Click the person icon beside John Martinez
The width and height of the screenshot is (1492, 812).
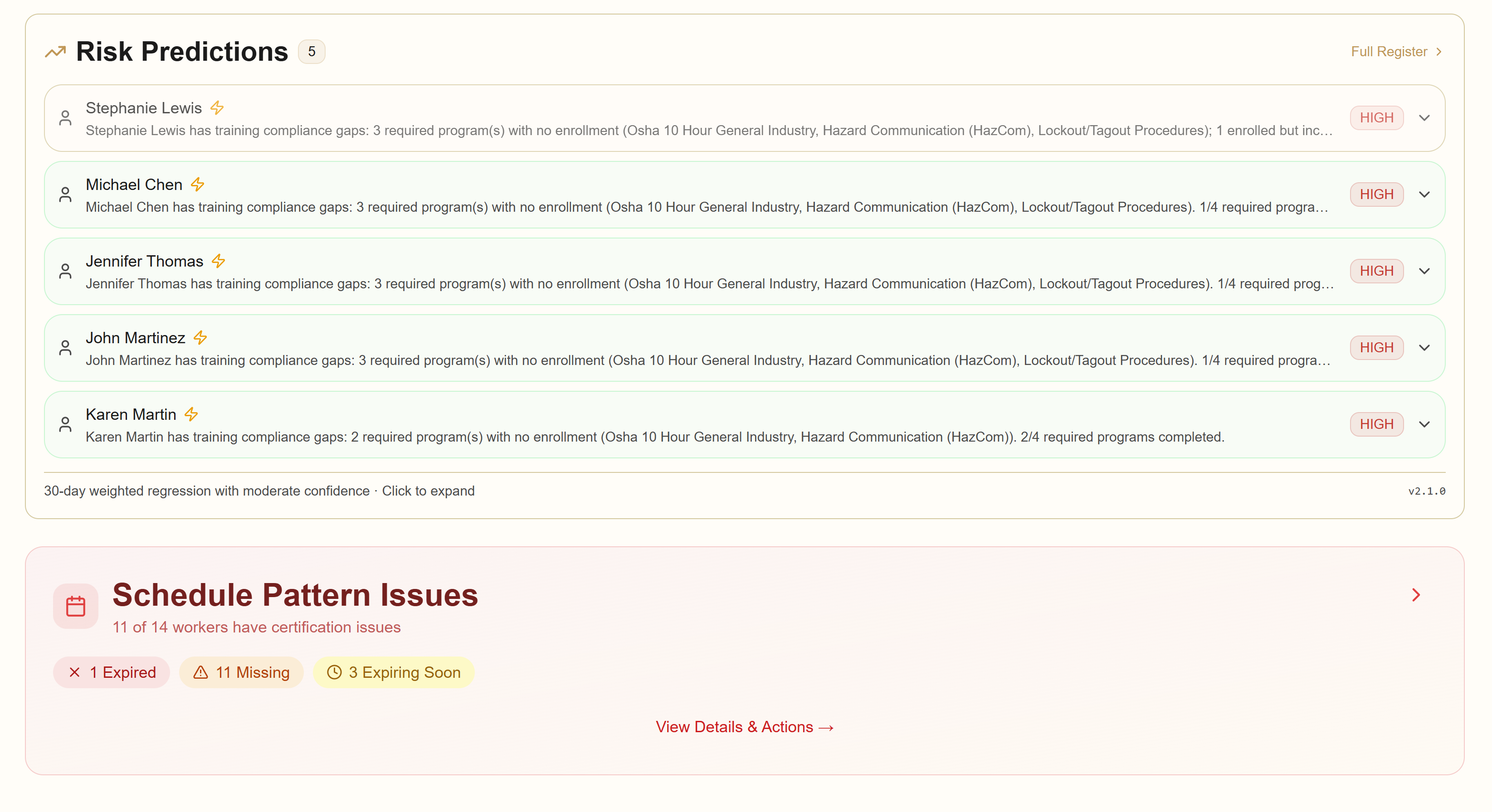click(65, 348)
